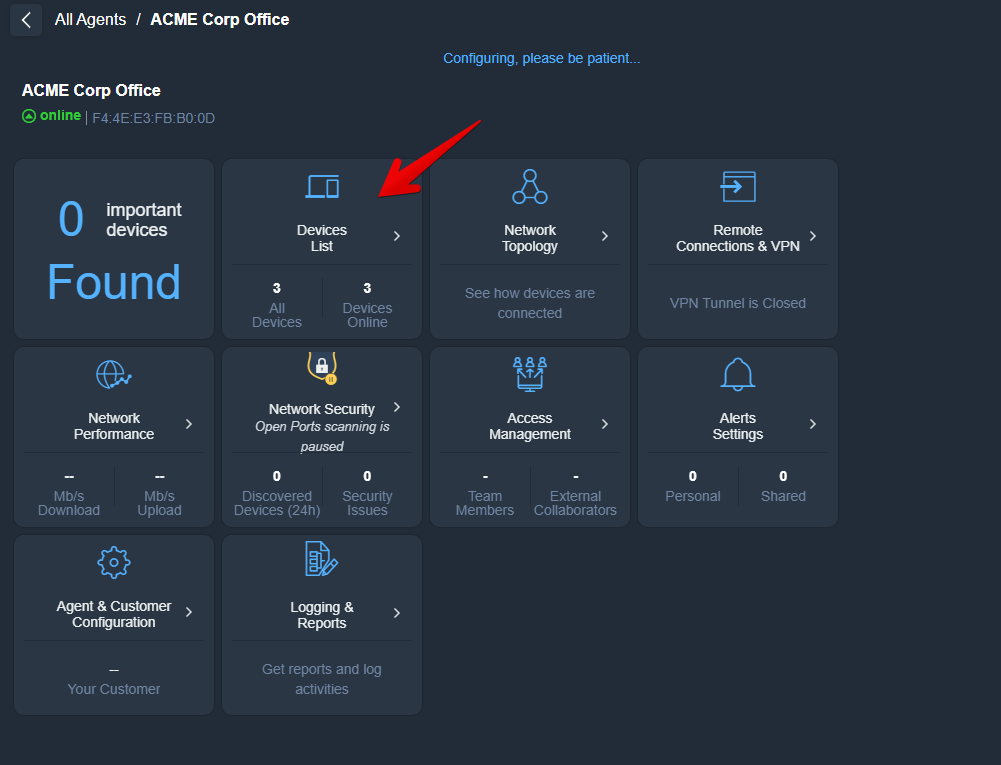Expand Devices List chevron arrow
The height and width of the screenshot is (765, 1001).
click(x=397, y=237)
